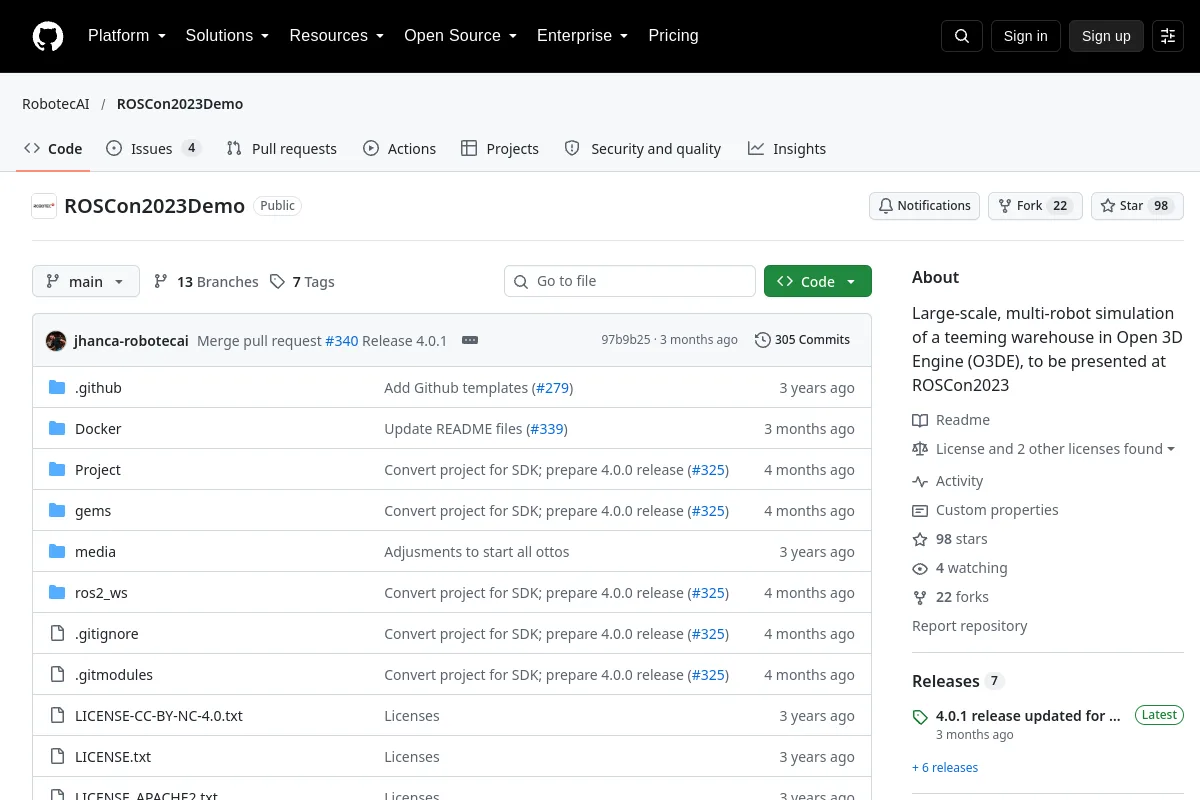Viewport: 1200px width, 800px height.
Task: Expand the commit message ellipsis
Action: 469,340
